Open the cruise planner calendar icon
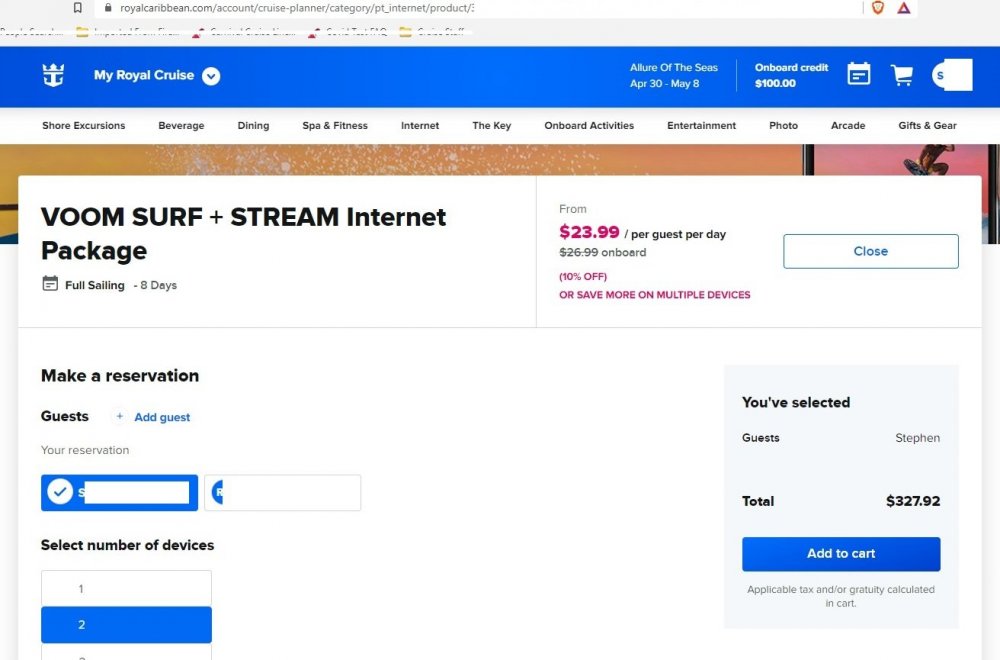Image resolution: width=1000 pixels, height=660 pixels. pos(858,74)
